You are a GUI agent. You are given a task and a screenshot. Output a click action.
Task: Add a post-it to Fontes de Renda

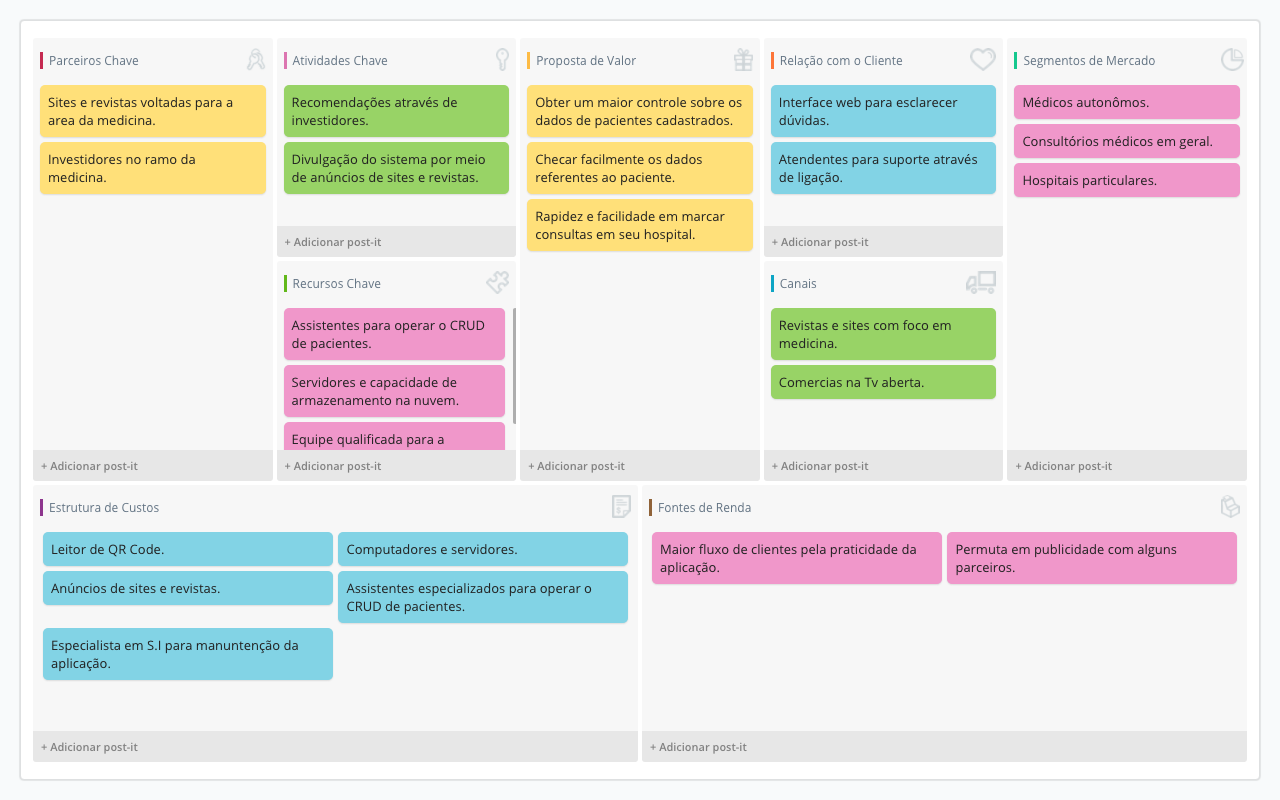tap(697, 747)
